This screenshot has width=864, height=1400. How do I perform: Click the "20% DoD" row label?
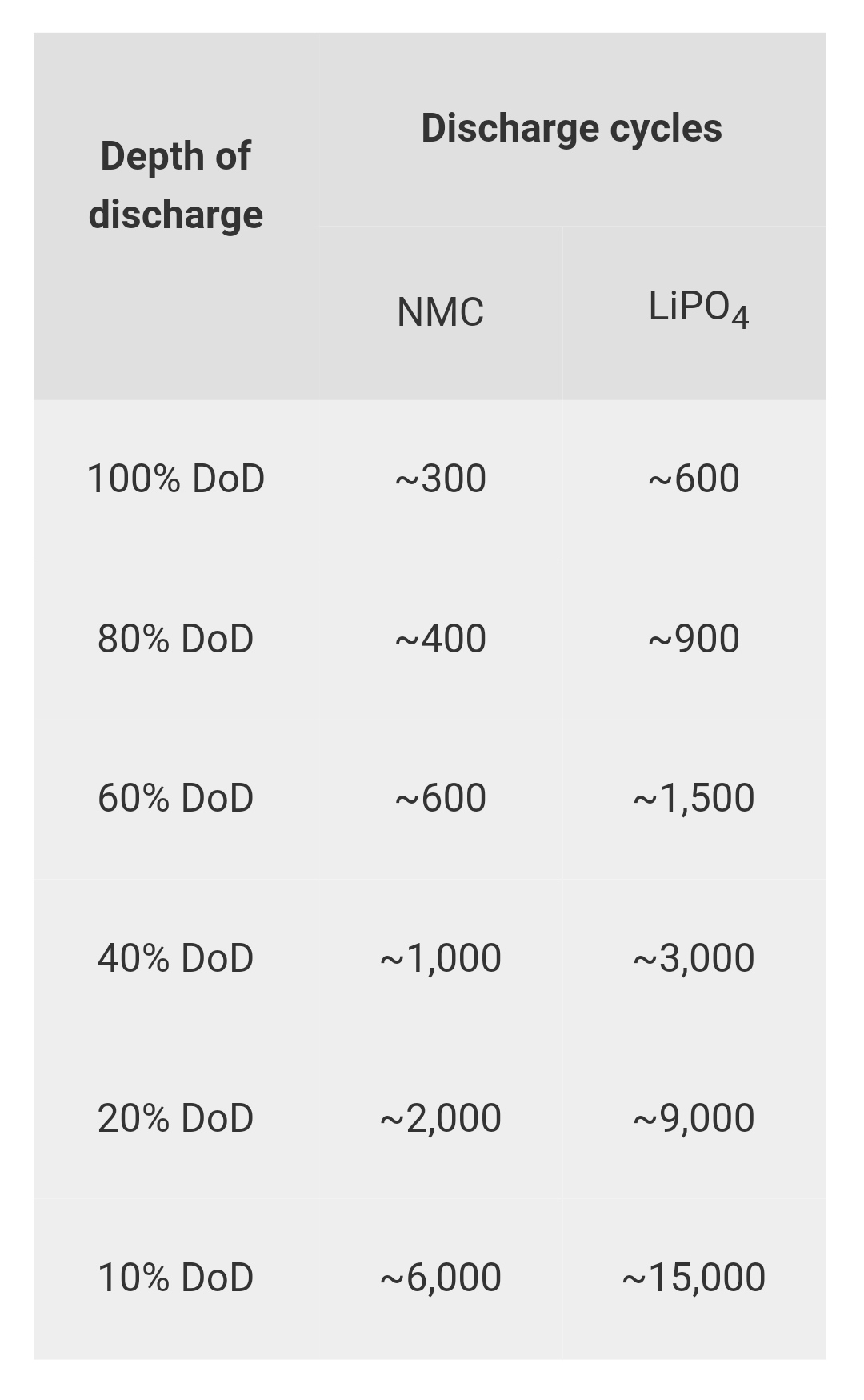click(x=175, y=1118)
